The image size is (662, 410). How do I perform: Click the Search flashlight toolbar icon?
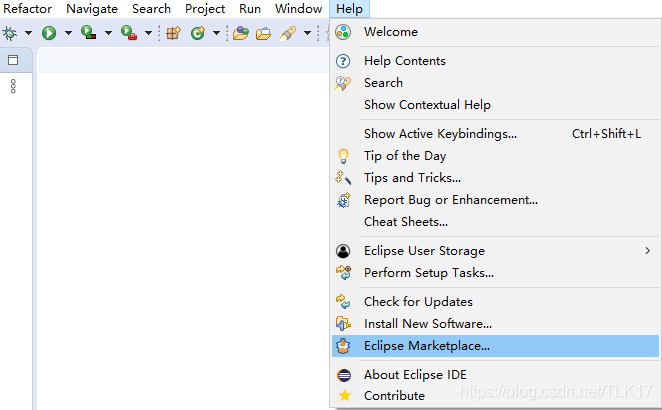click(288, 33)
